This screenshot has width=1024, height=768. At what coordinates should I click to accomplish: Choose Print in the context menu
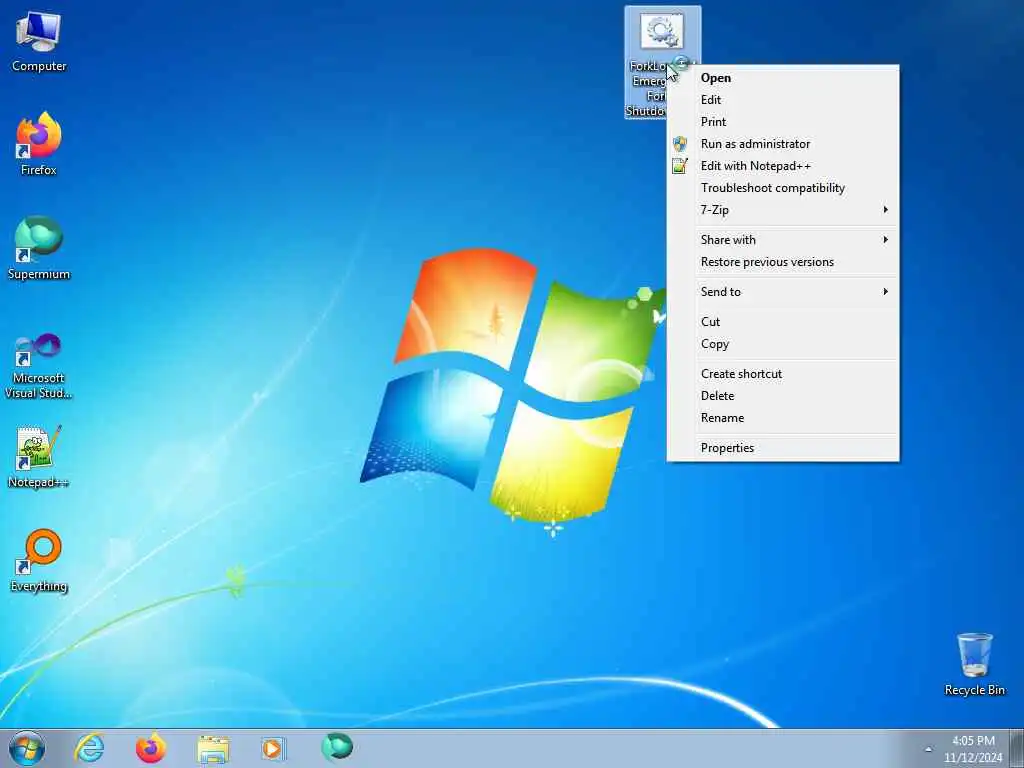point(783,122)
